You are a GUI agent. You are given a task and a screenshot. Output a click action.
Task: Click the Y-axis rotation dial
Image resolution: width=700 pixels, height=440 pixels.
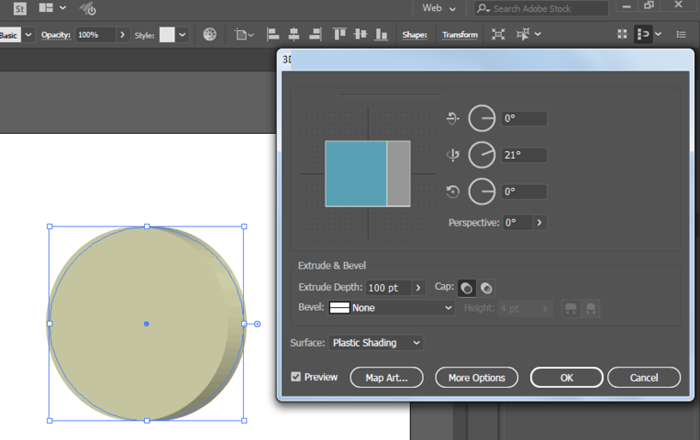coord(482,155)
